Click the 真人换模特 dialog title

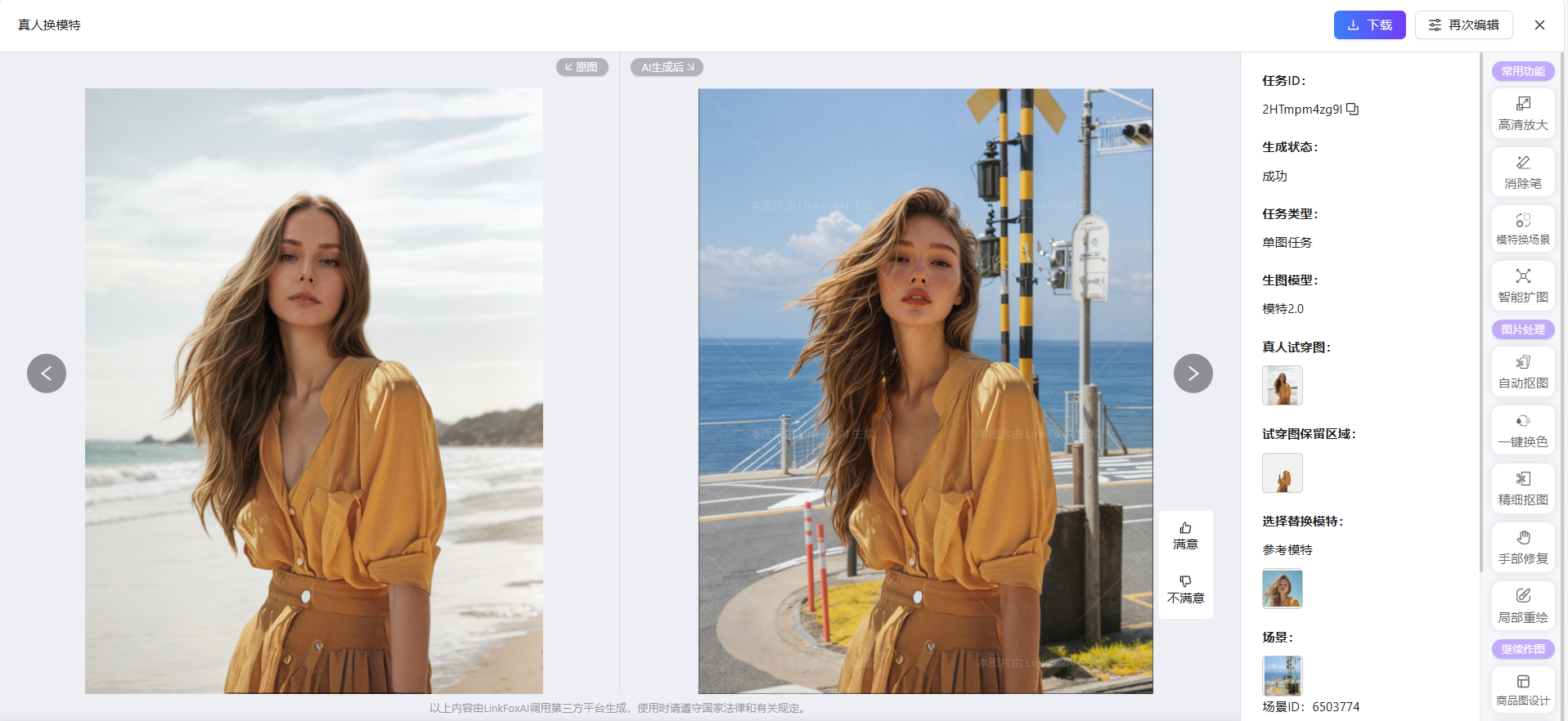49,25
